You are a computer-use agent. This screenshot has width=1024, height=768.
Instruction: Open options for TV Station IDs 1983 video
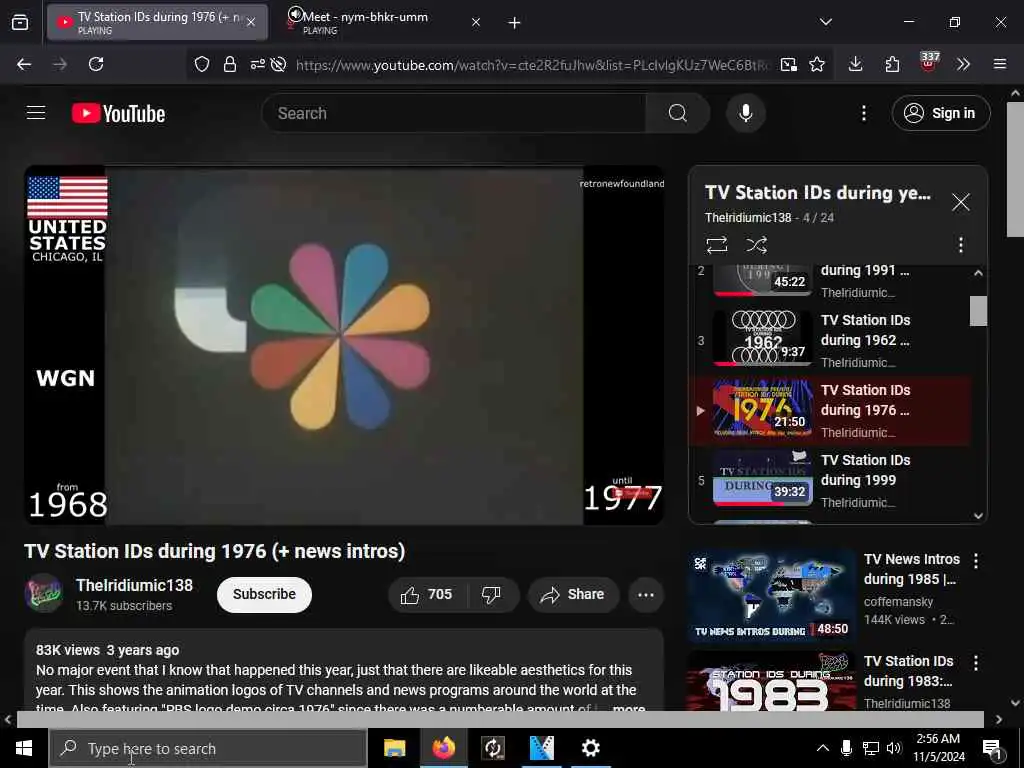pos(976,663)
